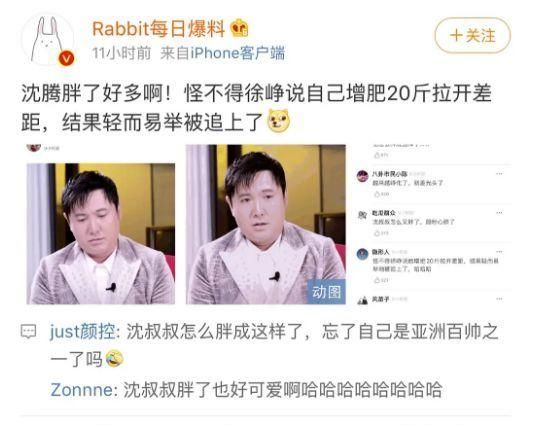Open comments via the speech bubble icon
This screenshot has height=425, width=545.
click(x=29, y=332)
